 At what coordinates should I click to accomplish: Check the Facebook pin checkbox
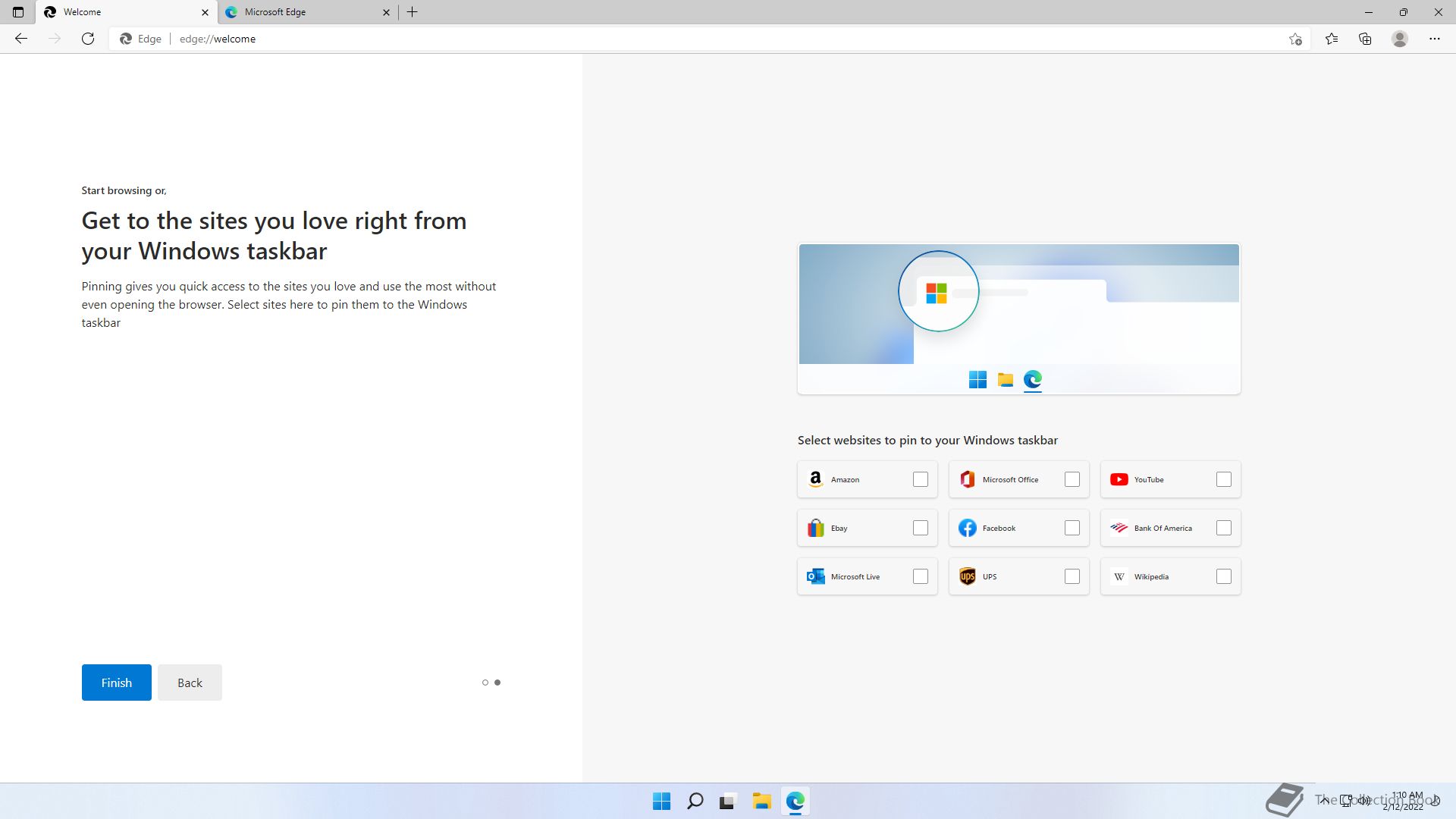tap(1072, 528)
